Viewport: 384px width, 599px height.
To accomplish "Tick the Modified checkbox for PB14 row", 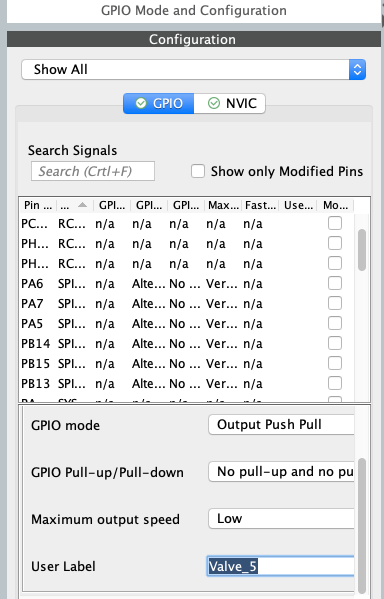I will pos(335,343).
